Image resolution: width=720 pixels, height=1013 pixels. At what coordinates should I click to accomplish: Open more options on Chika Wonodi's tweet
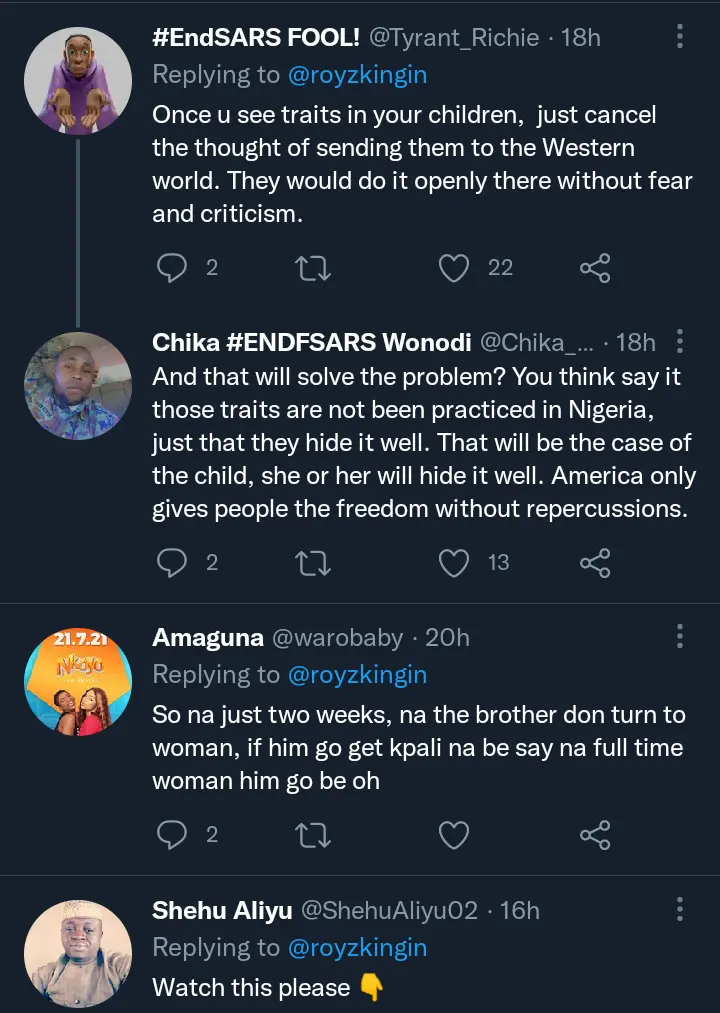click(680, 342)
